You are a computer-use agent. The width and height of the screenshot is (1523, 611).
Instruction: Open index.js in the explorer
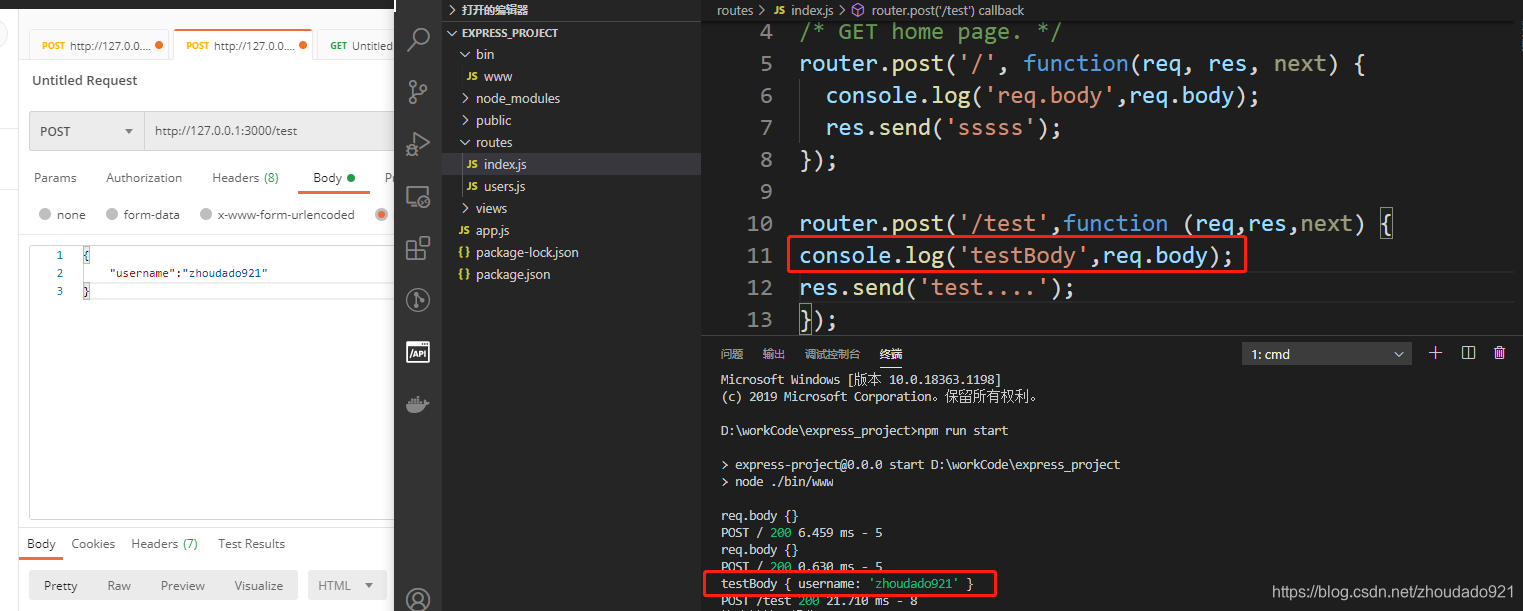(x=571, y=165)
